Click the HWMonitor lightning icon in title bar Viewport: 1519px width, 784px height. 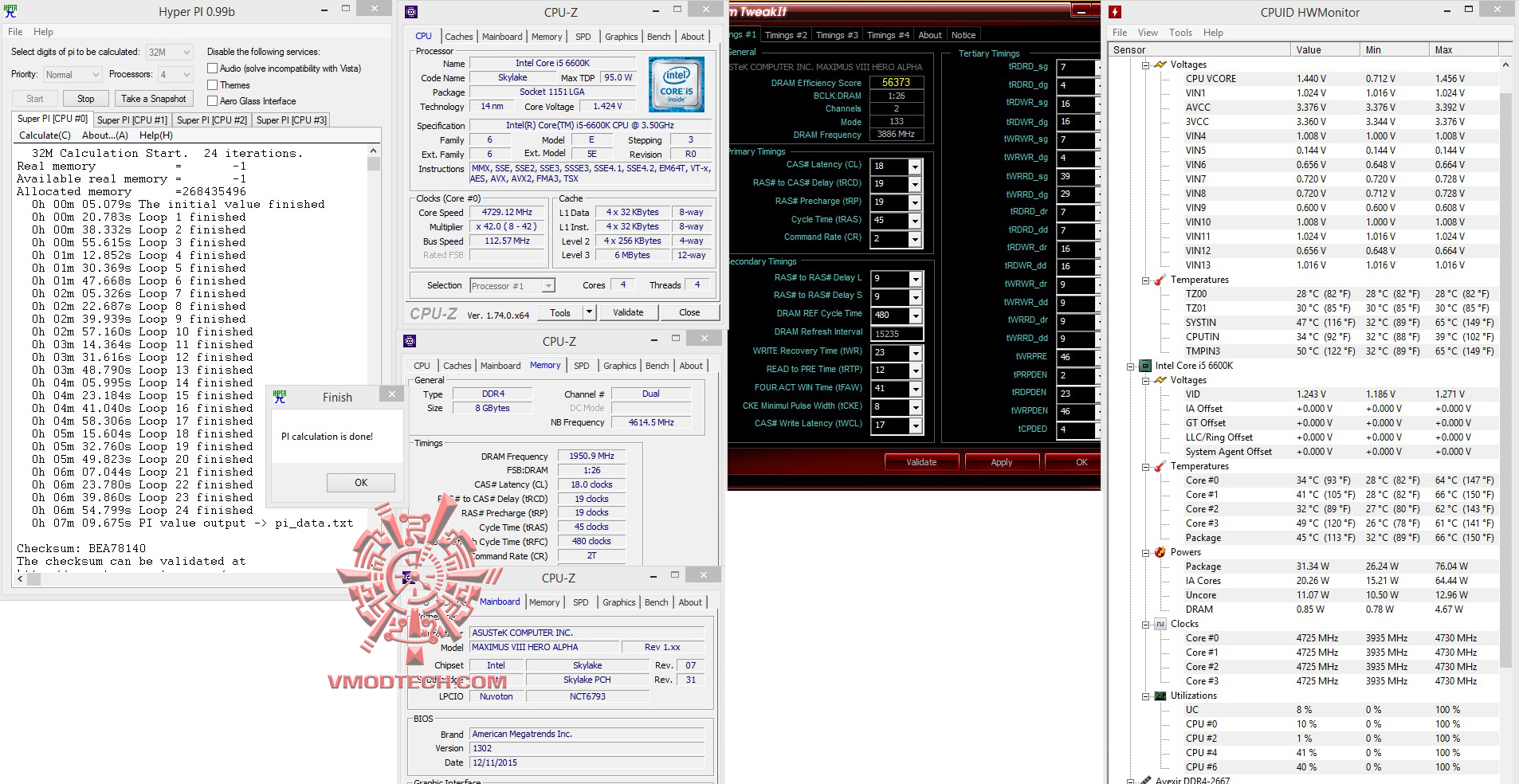click(x=1115, y=12)
